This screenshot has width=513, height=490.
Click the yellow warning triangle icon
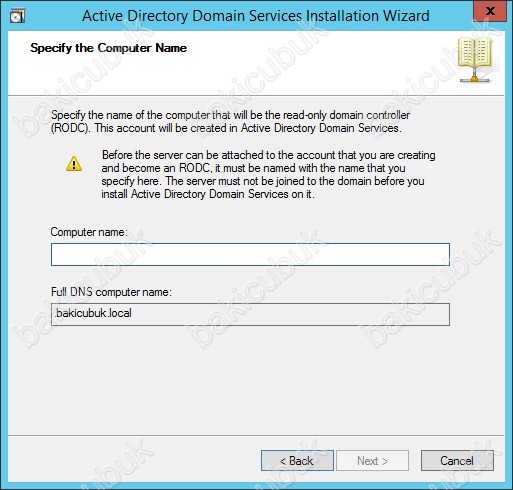point(74,164)
